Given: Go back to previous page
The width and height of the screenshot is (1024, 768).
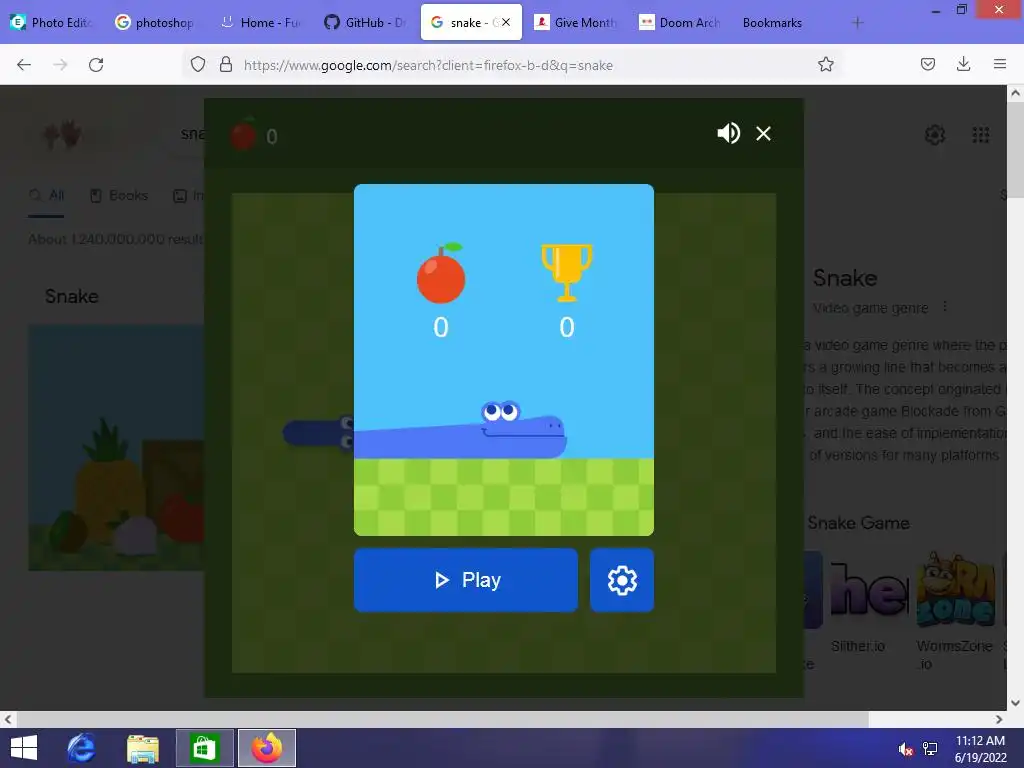Looking at the screenshot, I should (x=24, y=64).
